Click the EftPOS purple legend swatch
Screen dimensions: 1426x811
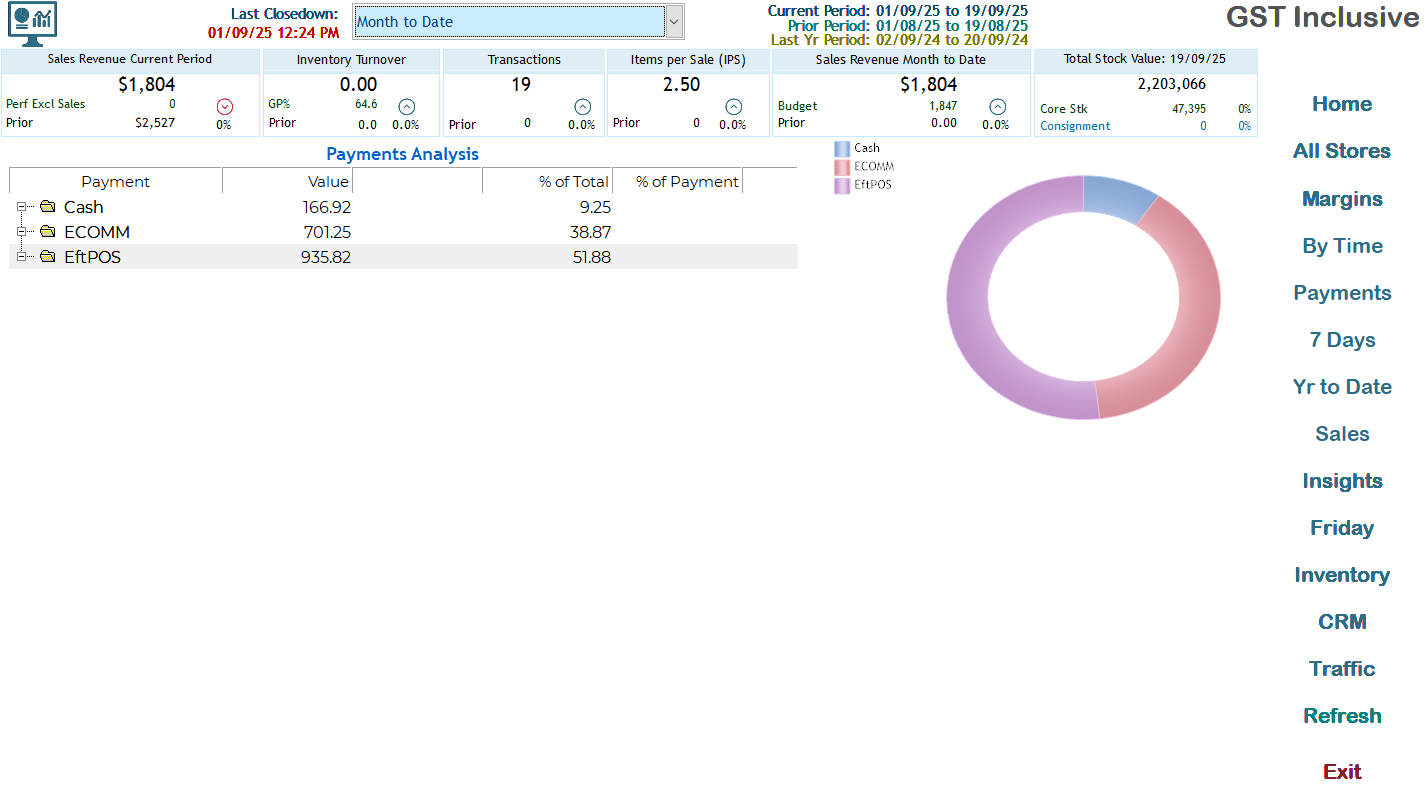coord(842,185)
